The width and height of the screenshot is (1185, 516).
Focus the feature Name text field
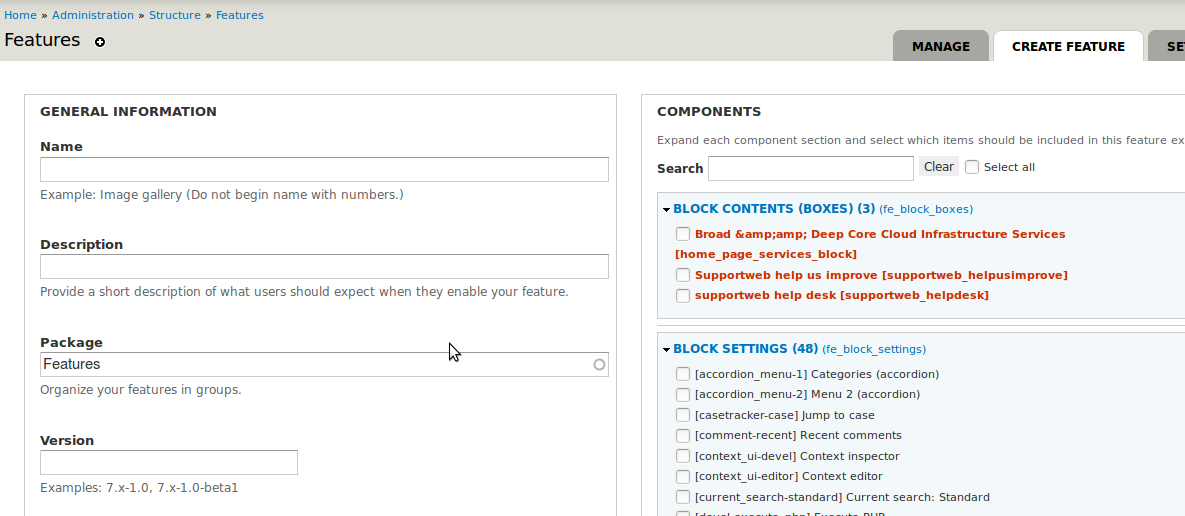click(x=324, y=169)
